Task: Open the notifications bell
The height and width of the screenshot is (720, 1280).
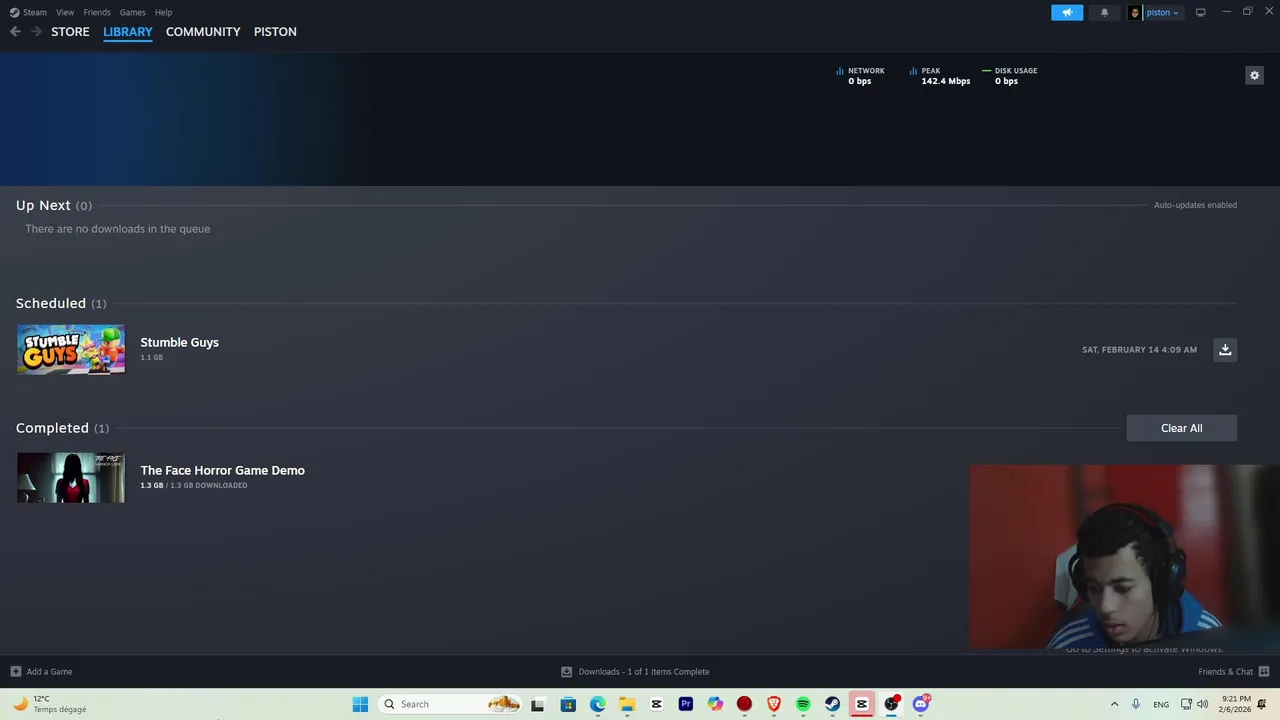Action: coord(1104,12)
